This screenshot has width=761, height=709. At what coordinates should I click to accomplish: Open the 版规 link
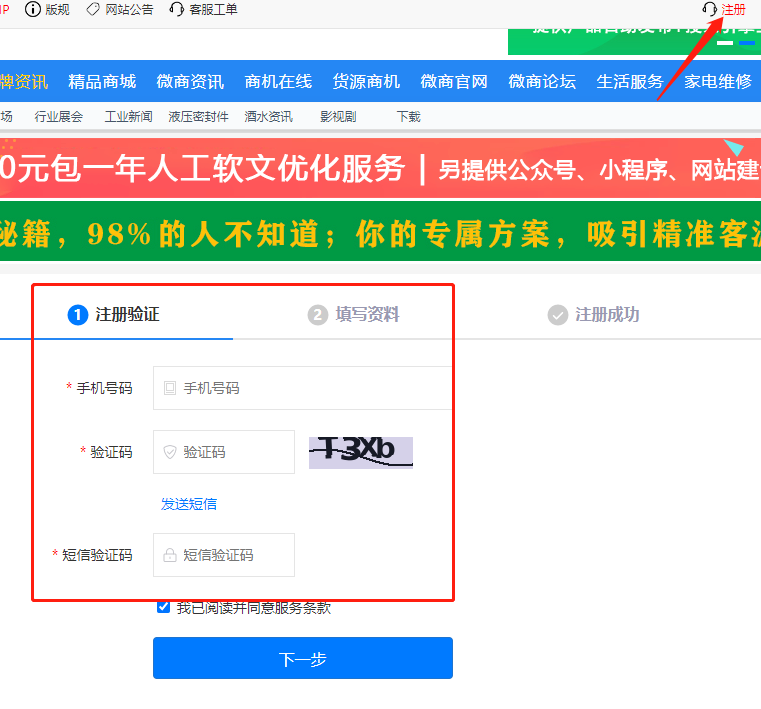(57, 10)
